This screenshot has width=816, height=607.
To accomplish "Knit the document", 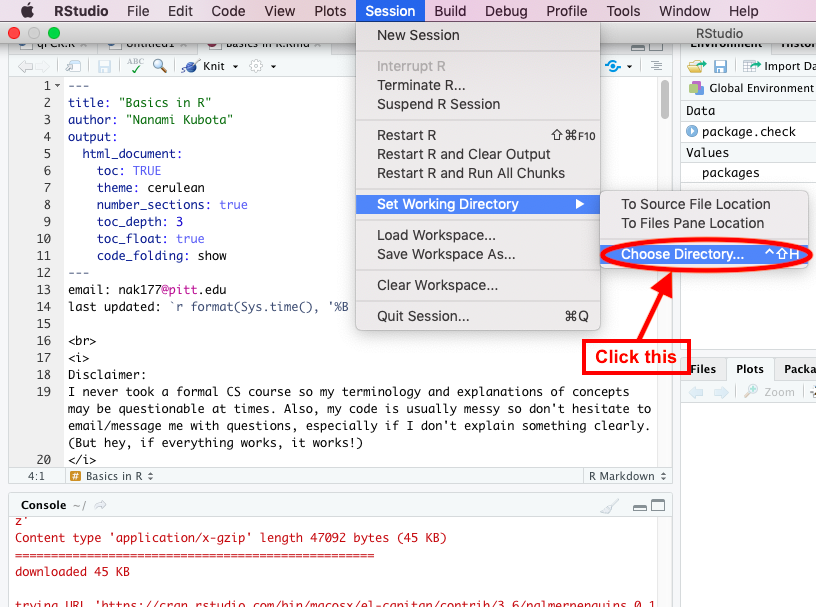I will pos(204,66).
